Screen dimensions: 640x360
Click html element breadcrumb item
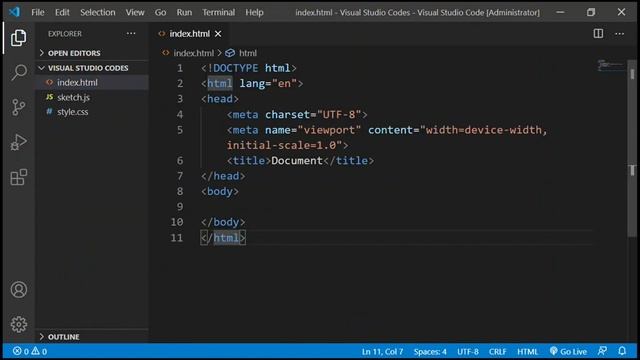pos(248,53)
